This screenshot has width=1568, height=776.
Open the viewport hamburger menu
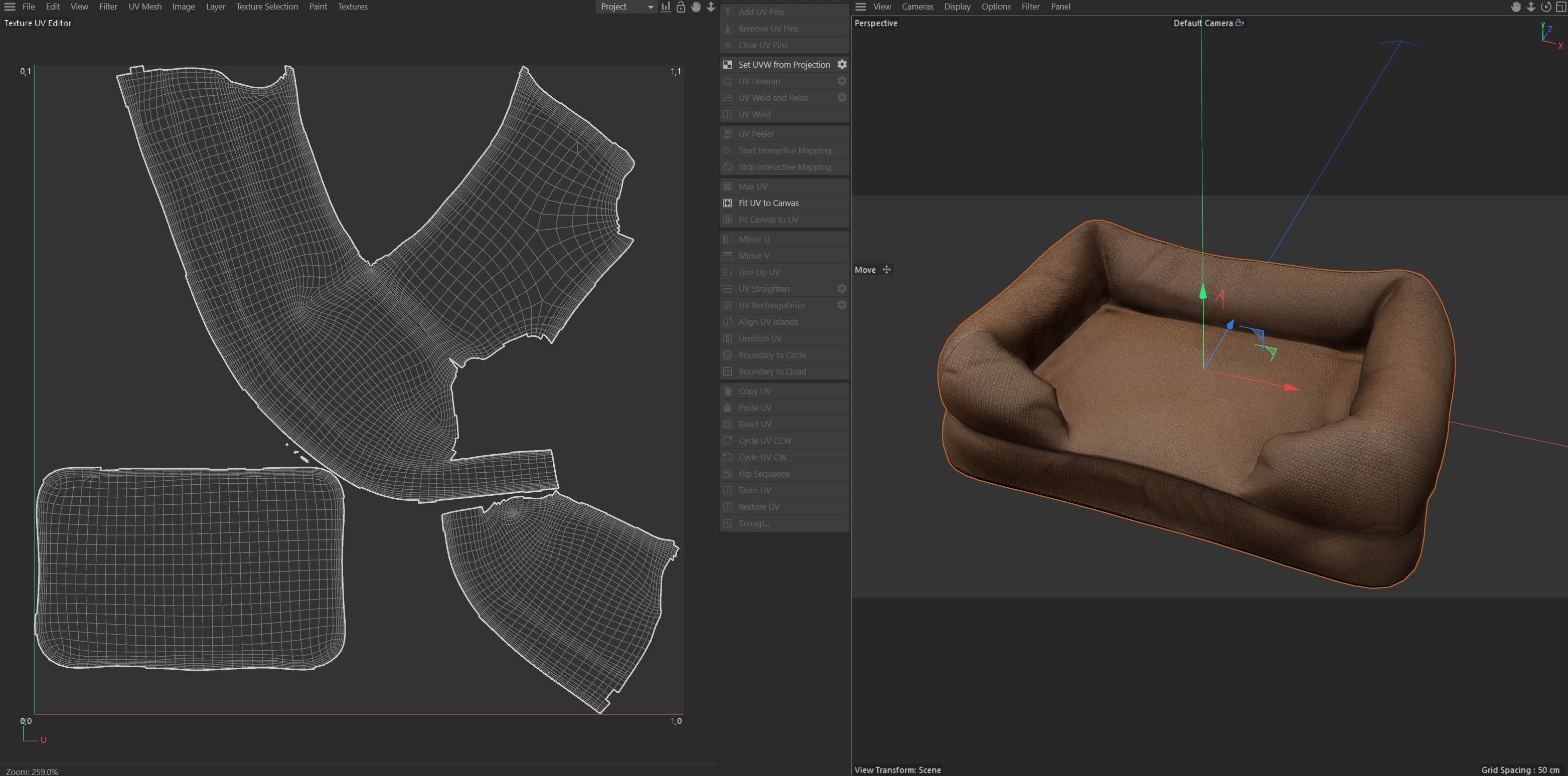860,7
